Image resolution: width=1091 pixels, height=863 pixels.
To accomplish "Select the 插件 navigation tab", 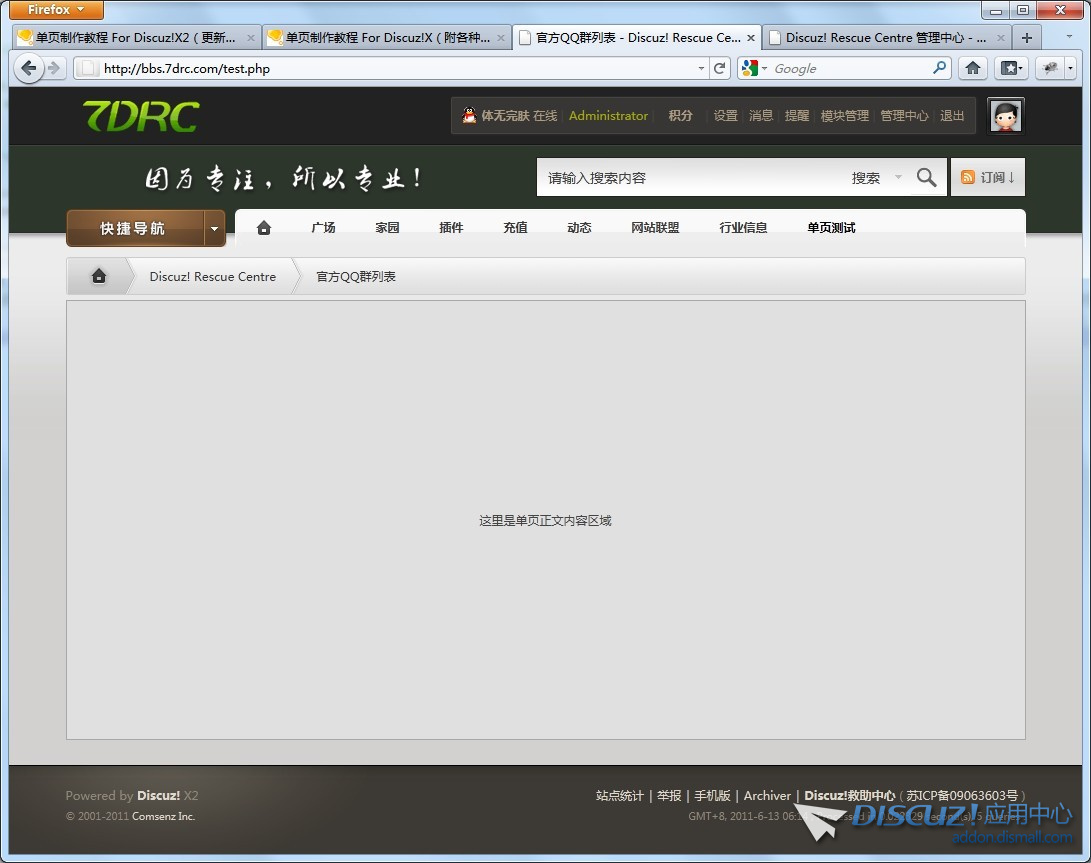I will (x=451, y=228).
